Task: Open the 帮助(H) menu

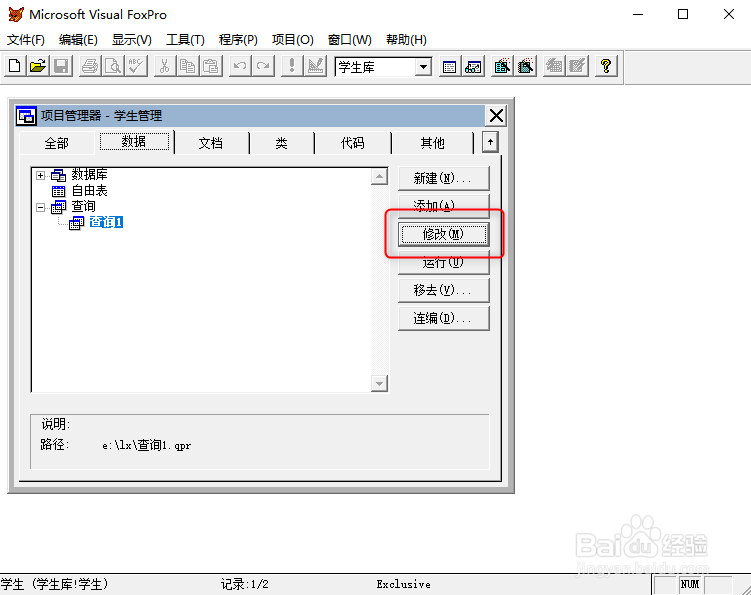Action: [406, 40]
